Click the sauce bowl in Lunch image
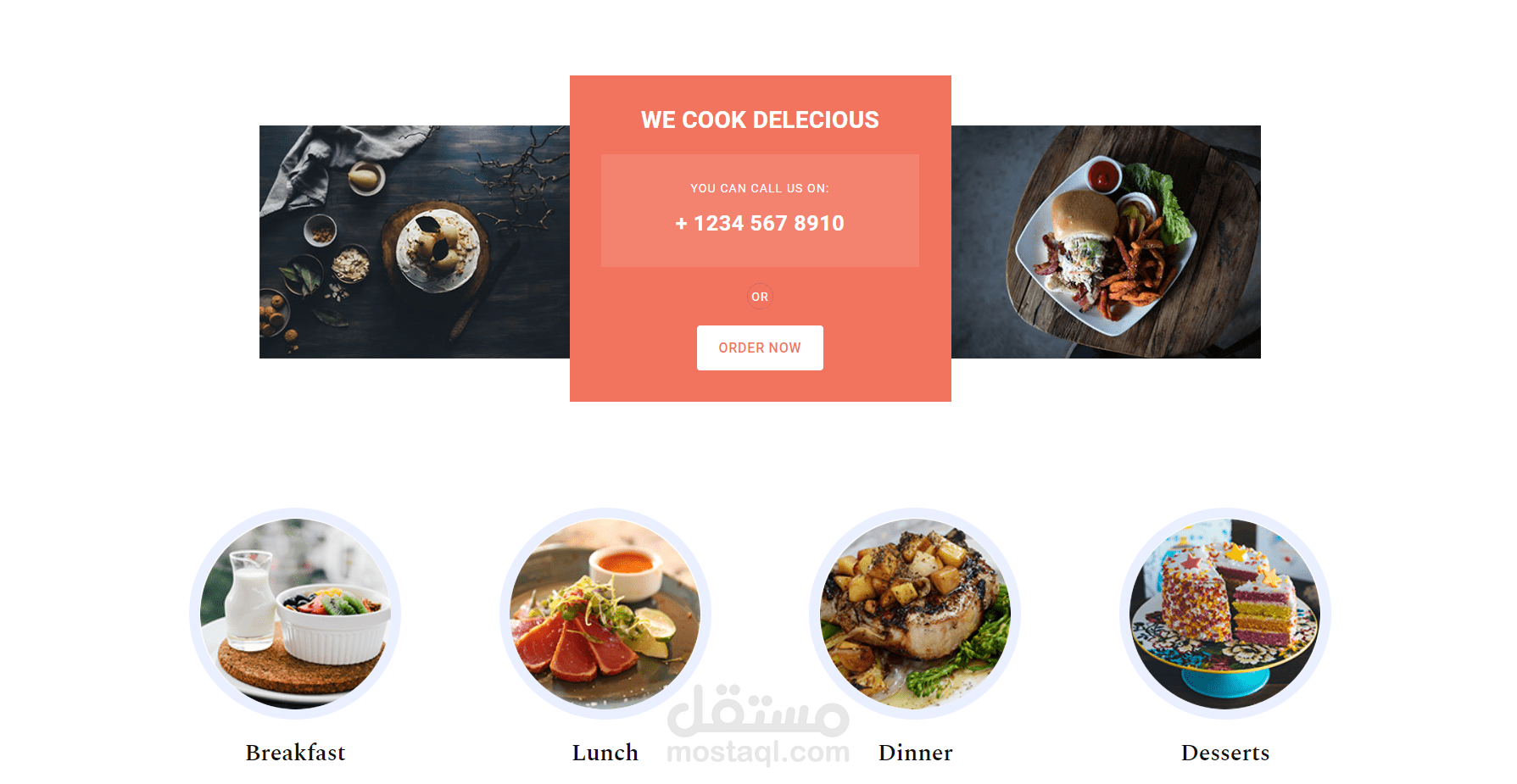This screenshot has height=784, width=1517. point(626,570)
